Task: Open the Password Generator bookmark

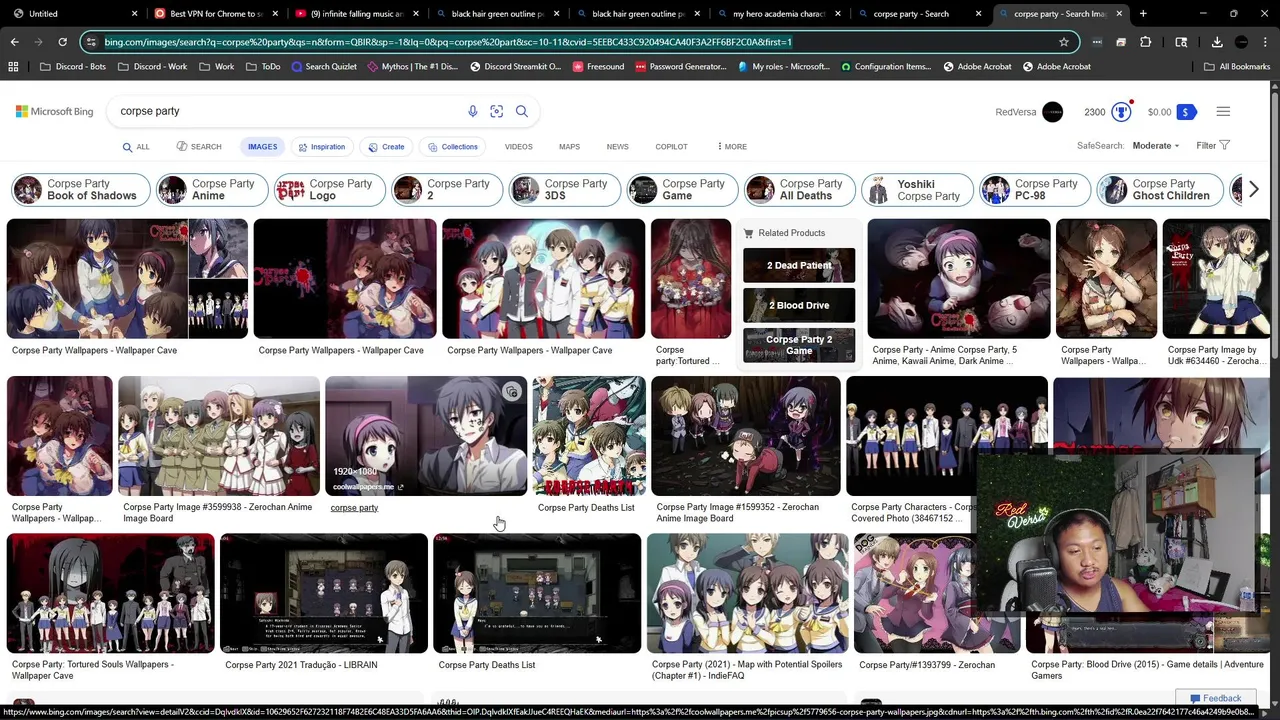Action: (x=680, y=67)
